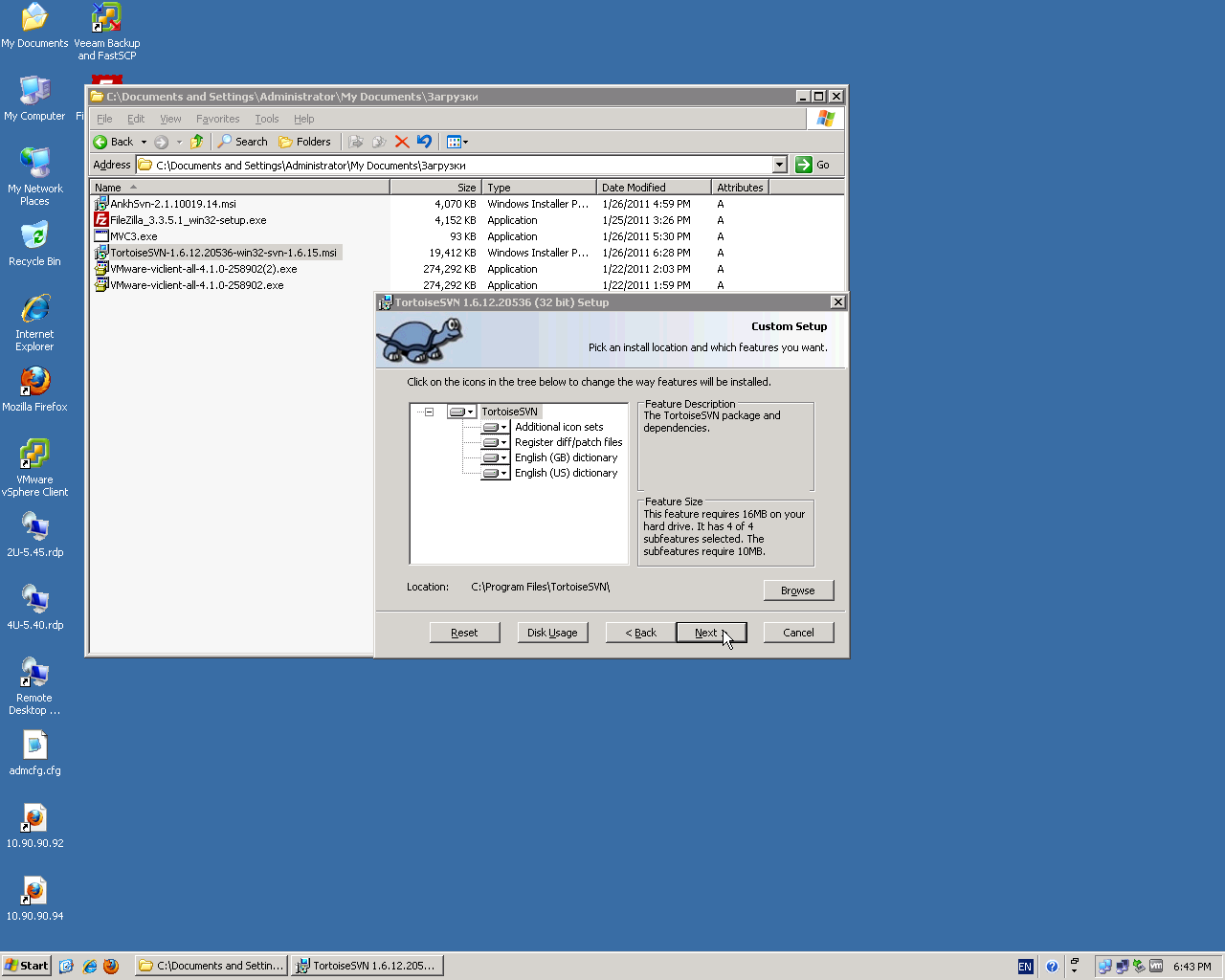Open the Edit menu in Explorer
The image size is (1225, 980).
[x=136, y=119]
